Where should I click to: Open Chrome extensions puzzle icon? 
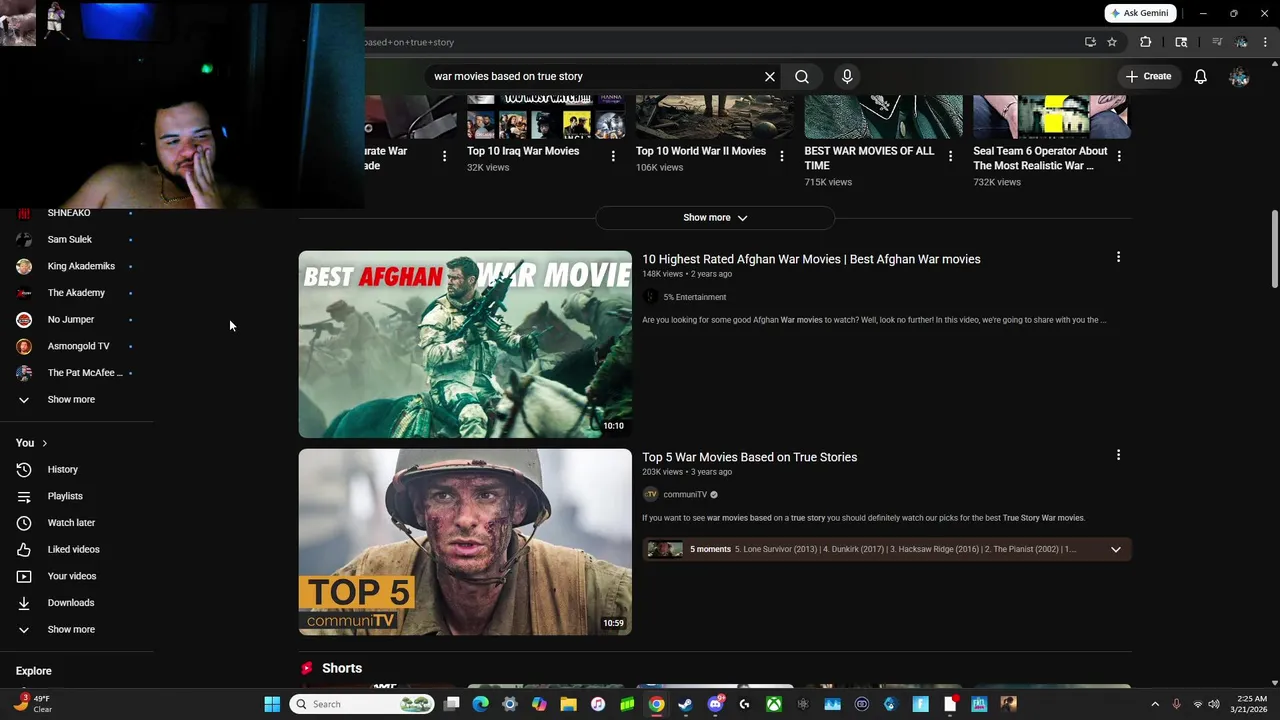(1146, 42)
